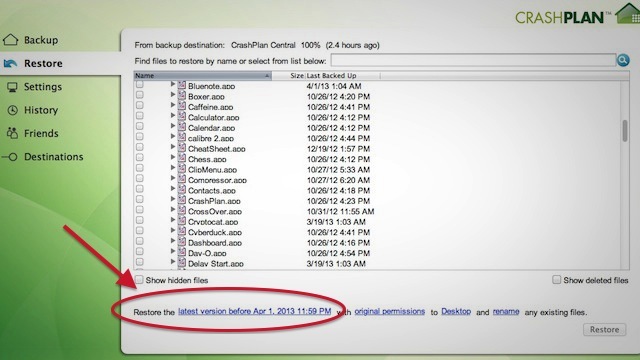Image resolution: width=640 pixels, height=360 pixels.
Task: Click the Restore button at bottom right
Action: [604, 329]
